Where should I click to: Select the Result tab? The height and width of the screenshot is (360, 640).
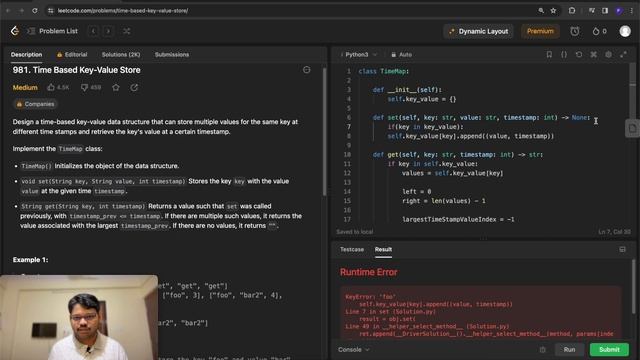coord(383,249)
